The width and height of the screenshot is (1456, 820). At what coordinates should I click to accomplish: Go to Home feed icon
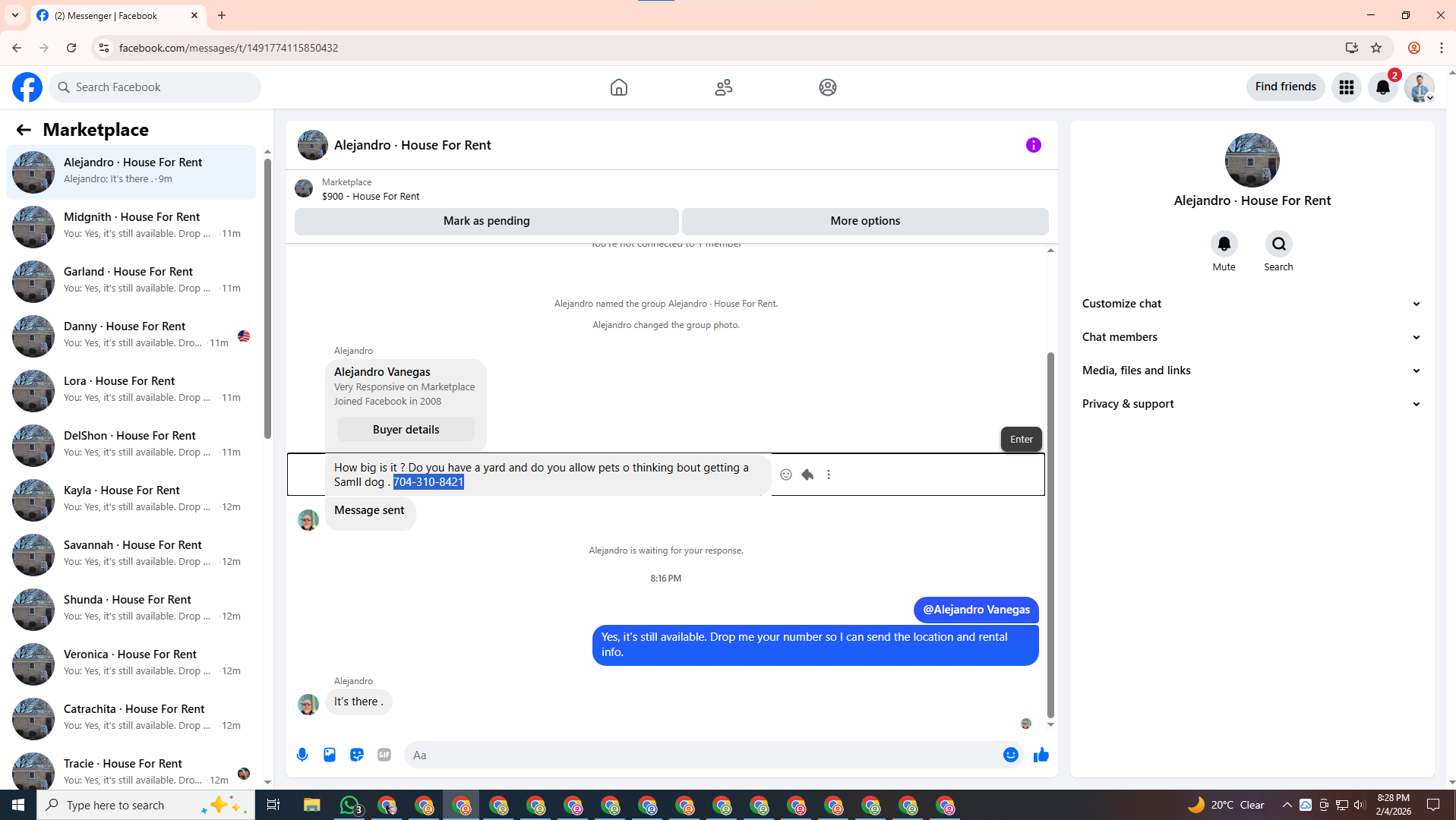pyautogui.click(x=619, y=87)
